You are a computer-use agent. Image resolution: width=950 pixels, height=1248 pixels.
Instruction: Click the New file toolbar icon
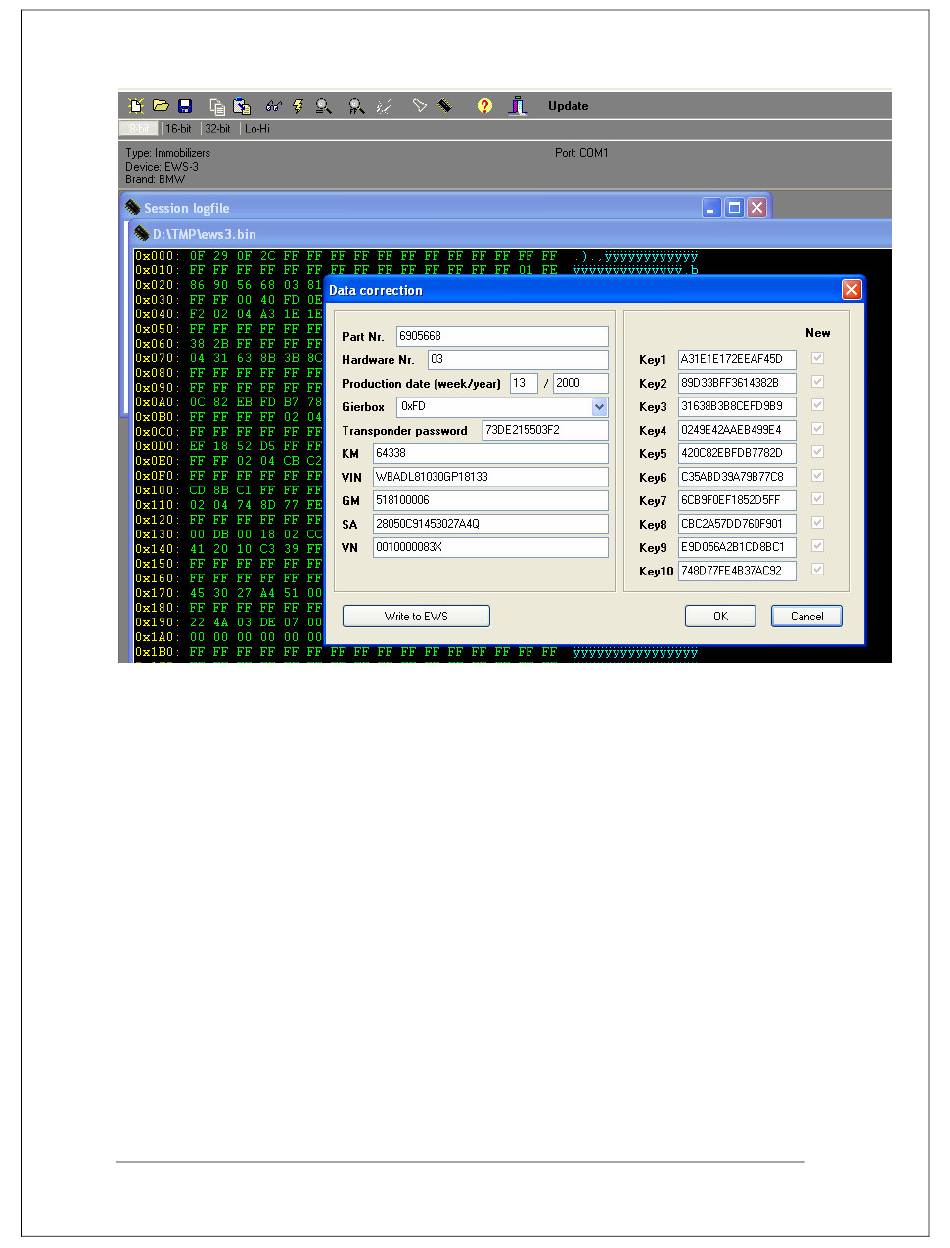[x=137, y=106]
